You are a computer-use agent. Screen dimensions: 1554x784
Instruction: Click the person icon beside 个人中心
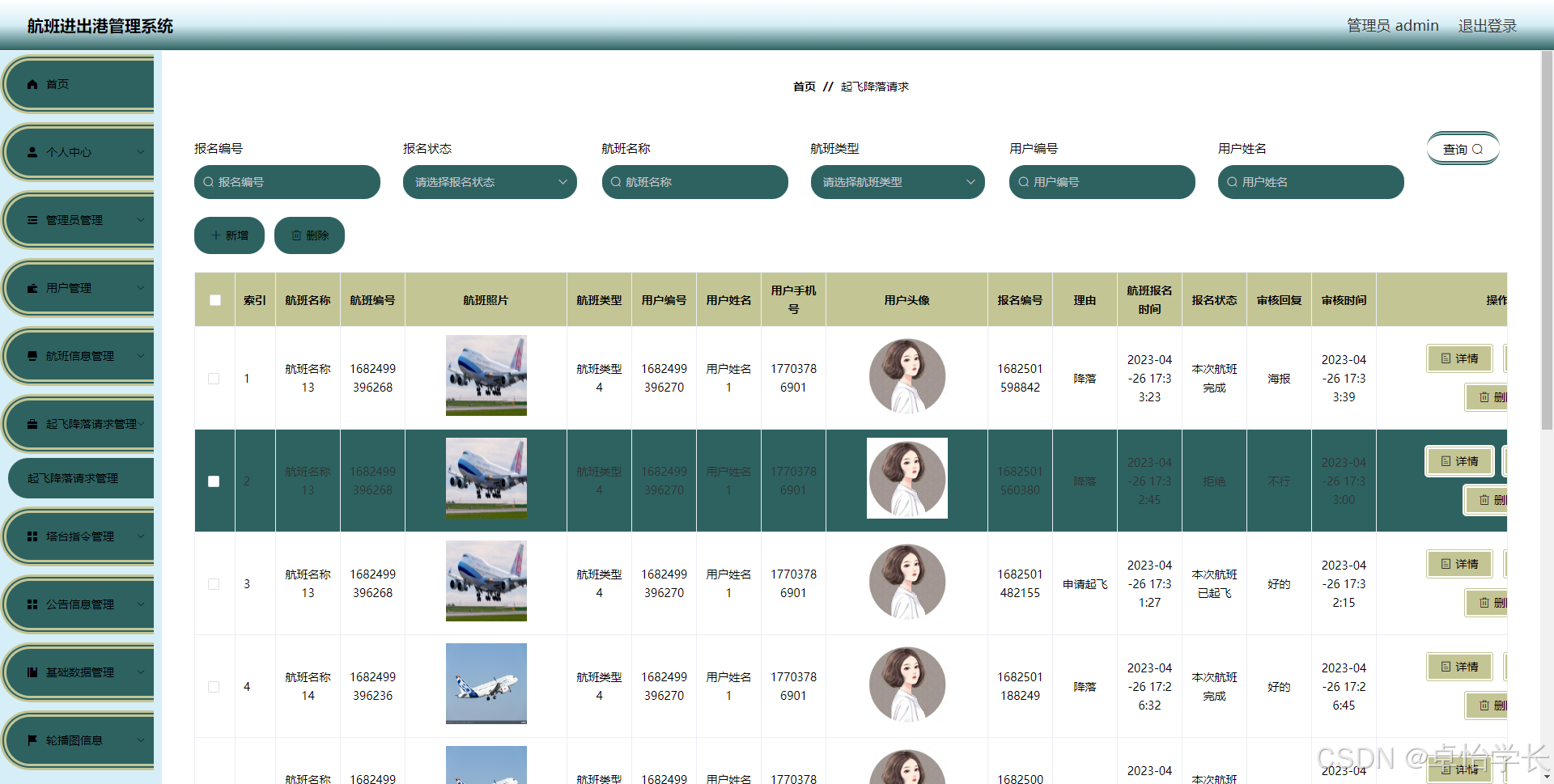coord(32,152)
